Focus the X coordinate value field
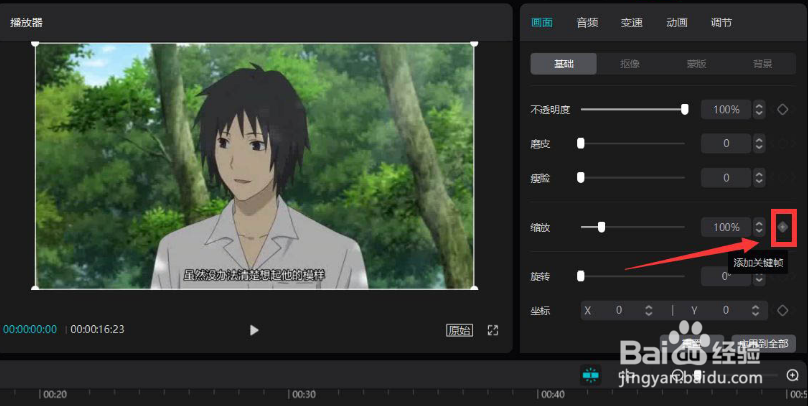808x406 pixels. [x=618, y=310]
